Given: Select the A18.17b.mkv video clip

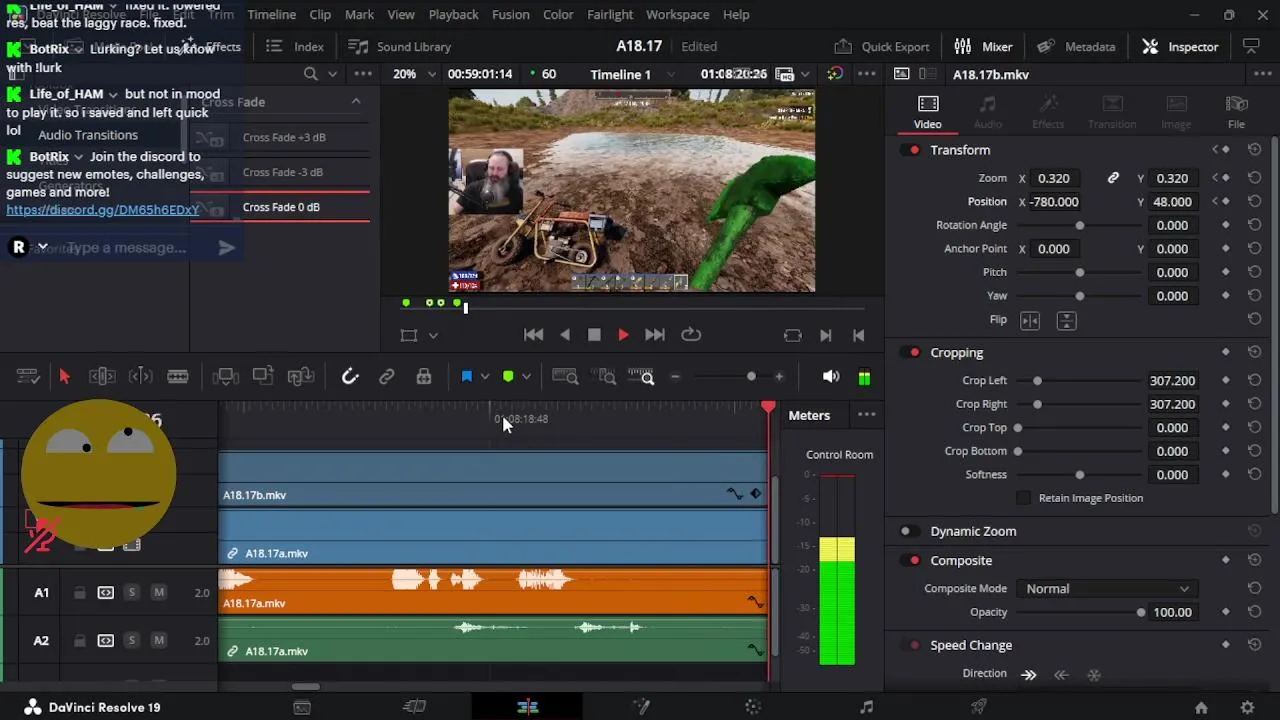Looking at the screenshot, I should (493, 479).
